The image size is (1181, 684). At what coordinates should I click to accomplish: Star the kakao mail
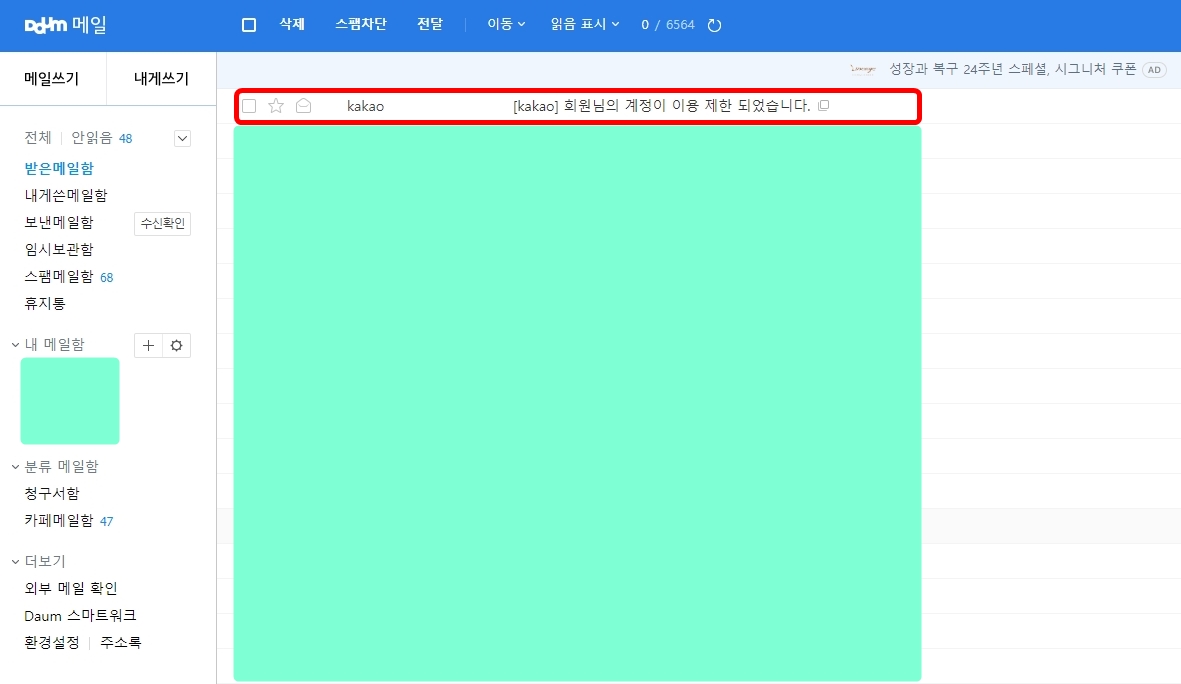pyautogui.click(x=276, y=105)
